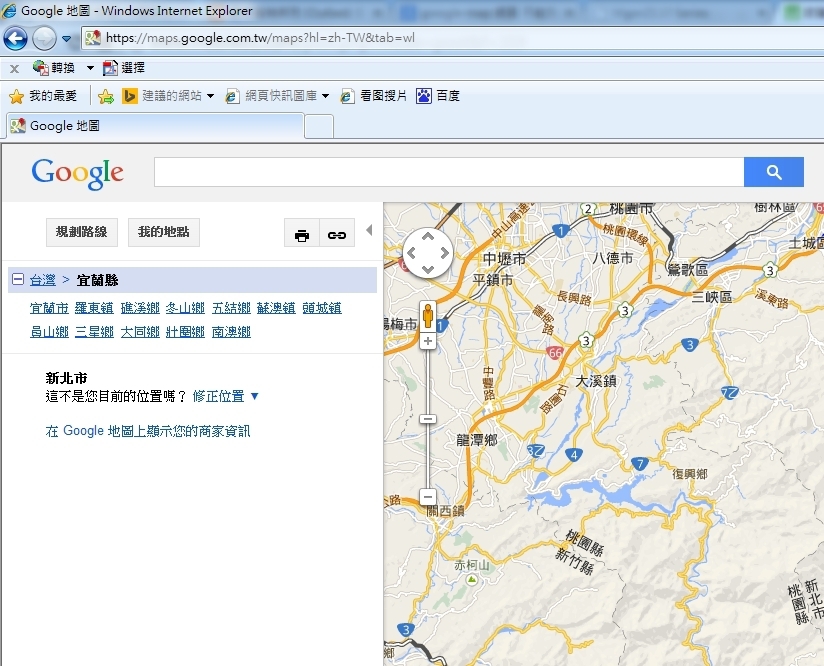Viewport: 824px width, 666px height.
Task: Click the route 4 shield on map
Action: click(574, 455)
